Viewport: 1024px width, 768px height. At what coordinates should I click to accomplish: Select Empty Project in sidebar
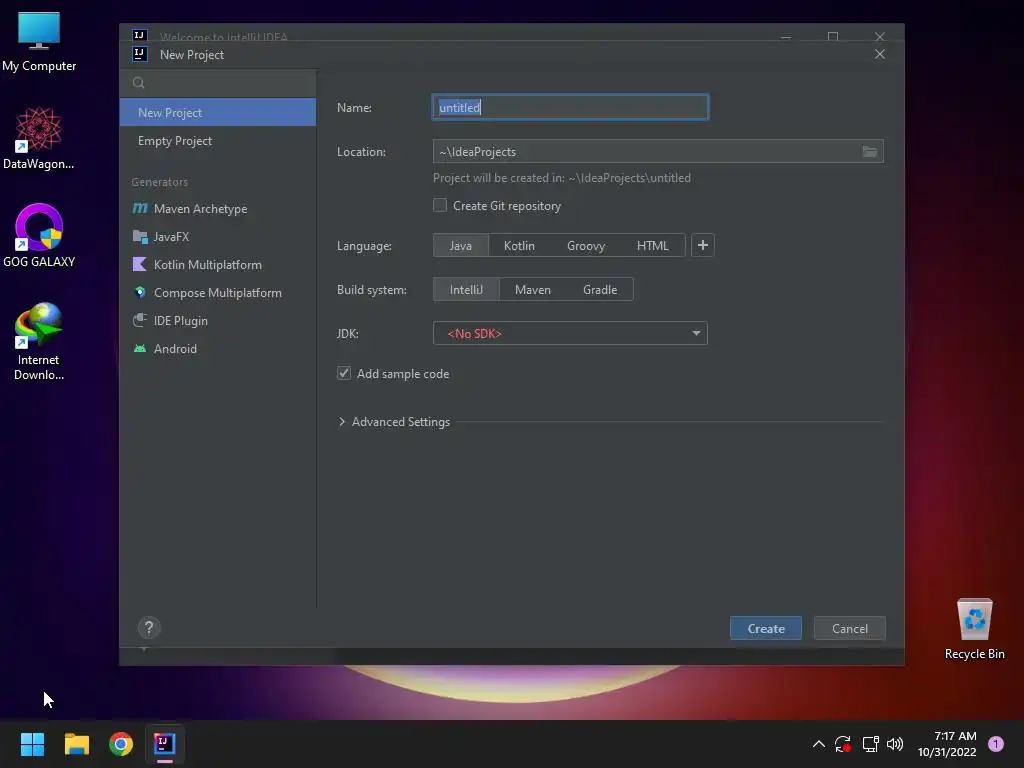(x=217, y=141)
